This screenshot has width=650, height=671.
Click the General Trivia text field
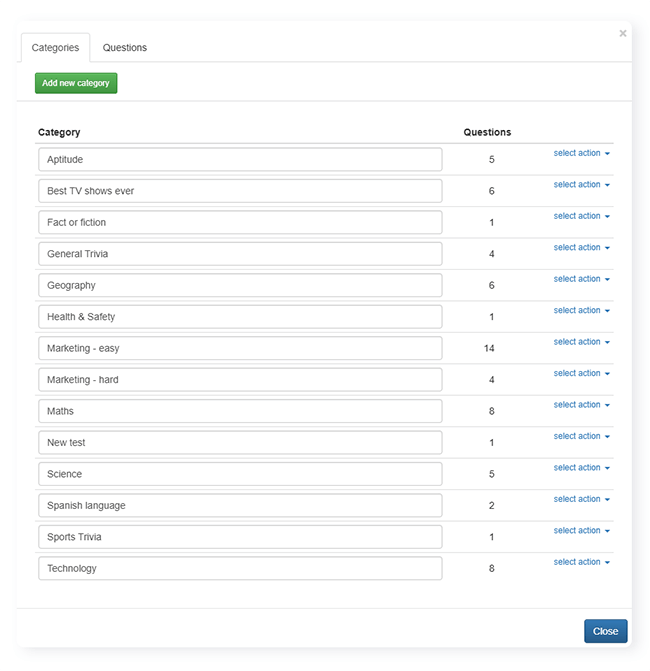(x=240, y=254)
